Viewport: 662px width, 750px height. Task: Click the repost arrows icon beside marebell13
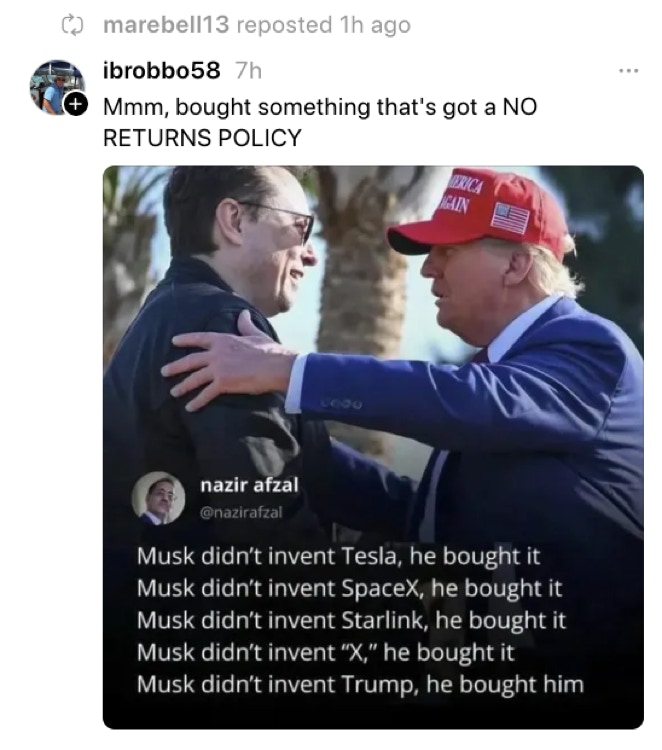73,25
